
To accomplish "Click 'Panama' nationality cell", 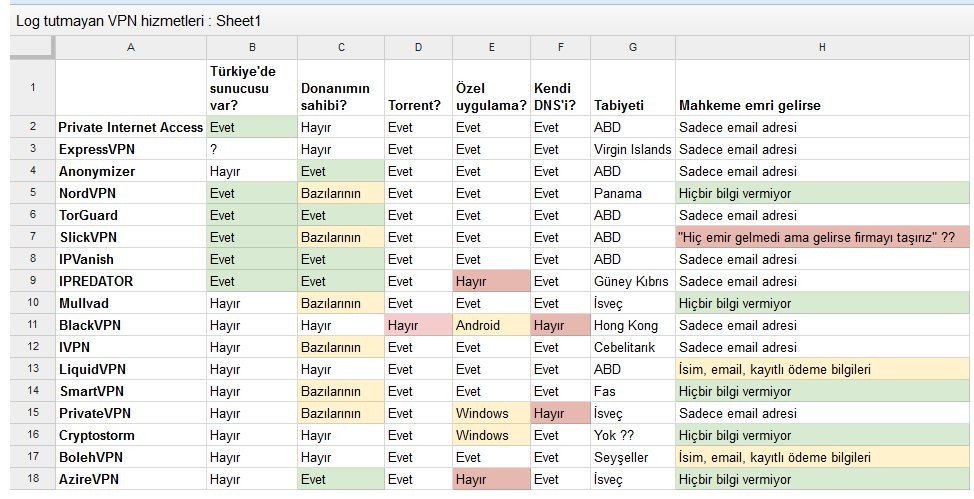I will click(632, 193).
